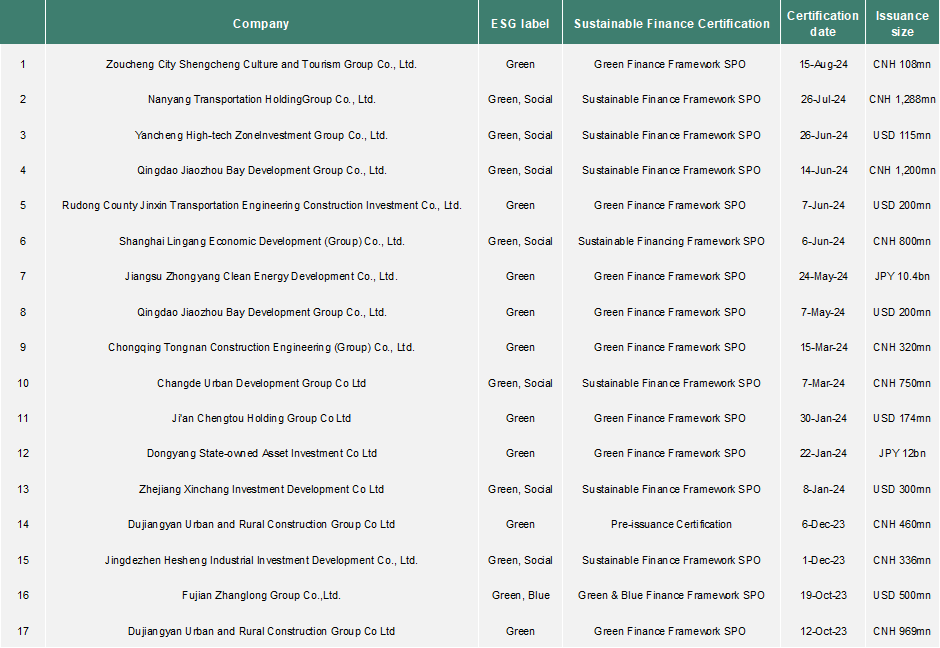940x648 pixels.
Task: Click the Certification date column header
Action: point(822,23)
